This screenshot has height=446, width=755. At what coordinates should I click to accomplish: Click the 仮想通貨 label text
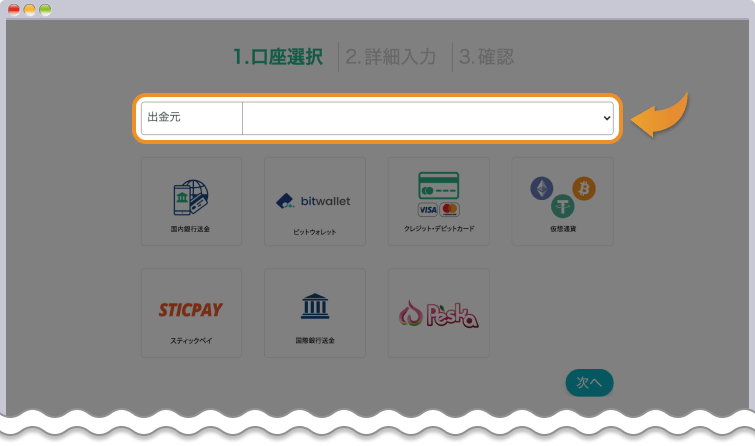[x=562, y=229]
